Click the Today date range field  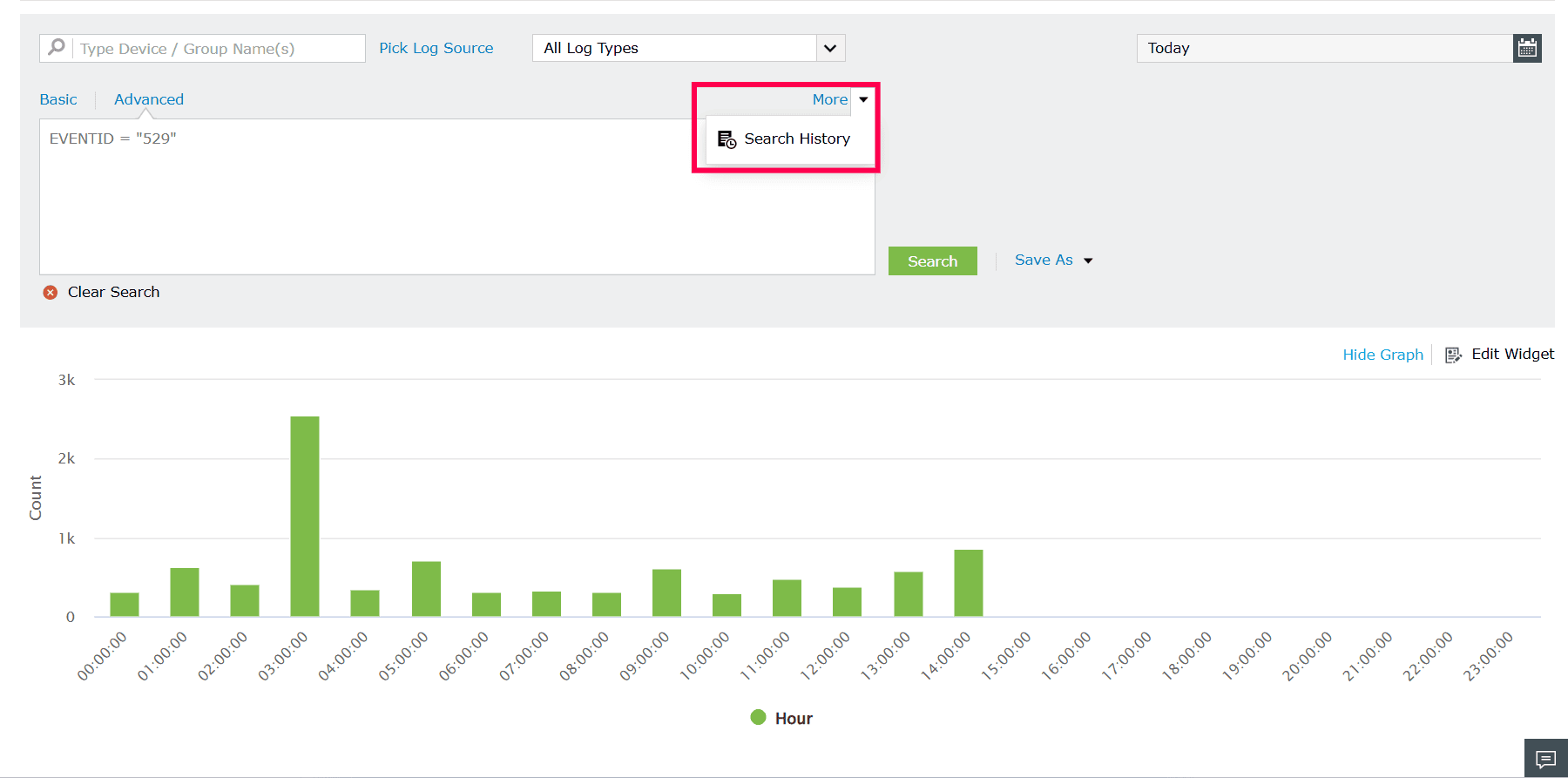click(x=1325, y=48)
